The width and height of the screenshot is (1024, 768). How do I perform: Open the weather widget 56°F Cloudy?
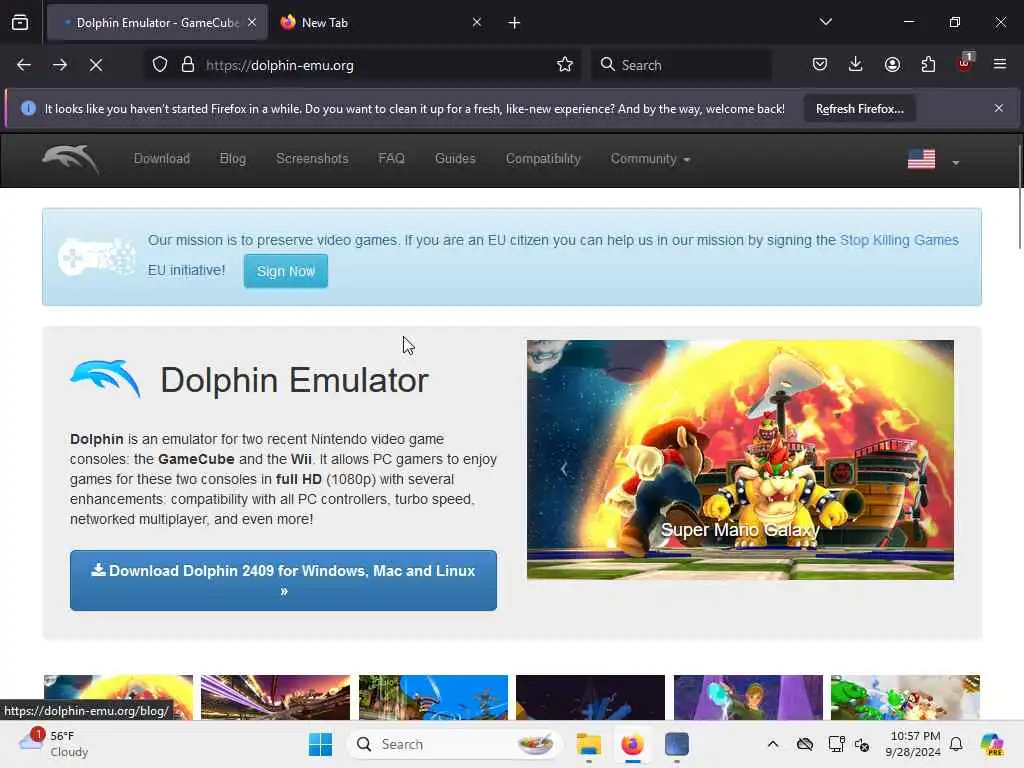(54, 744)
